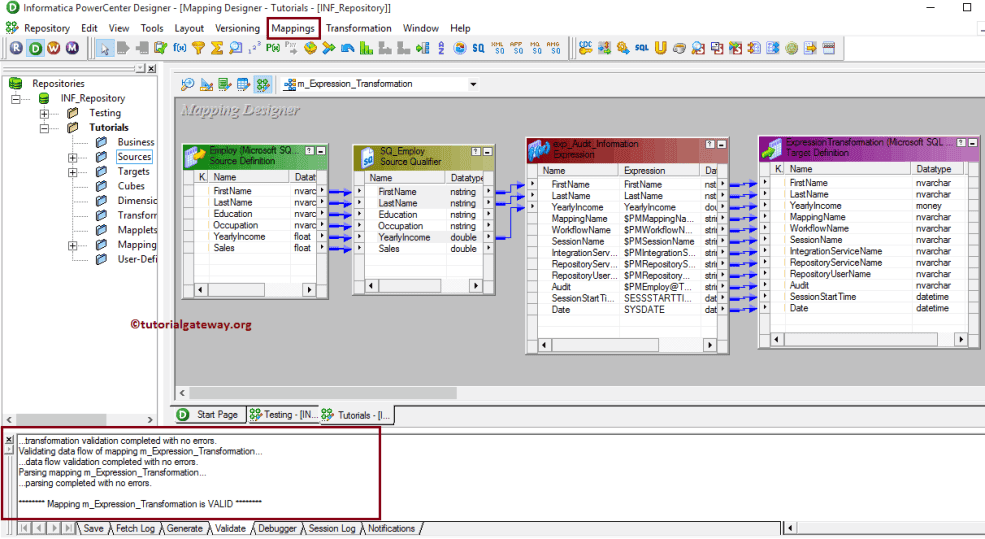Click the zoom magnifier icon above workspace
Image resolution: width=985 pixels, height=539 pixels.
click(187, 84)
